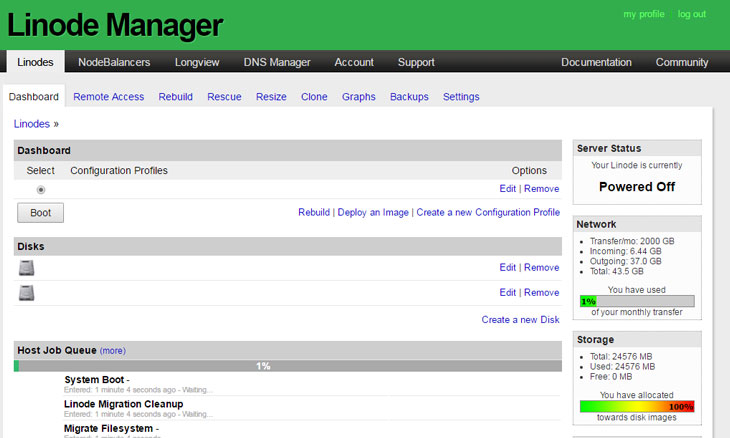Open the Linodes main tab
This screenshot has width=730, height=438.
35,62
